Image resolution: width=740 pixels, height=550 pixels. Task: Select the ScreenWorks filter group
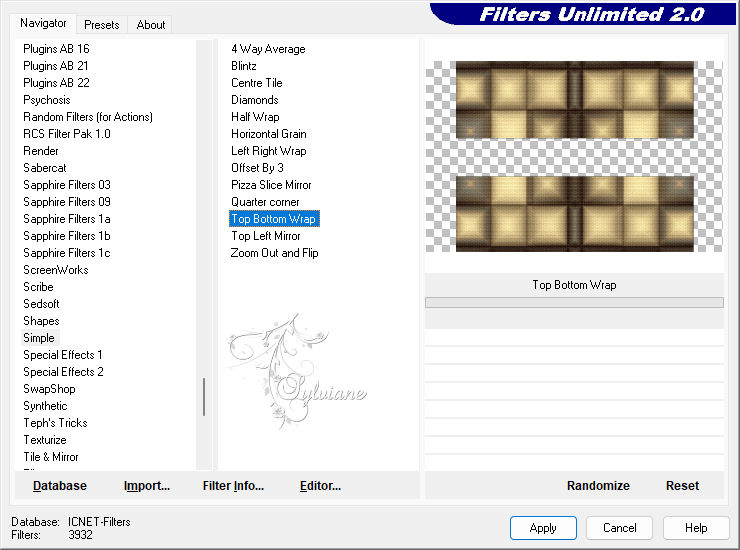click(x=56, y=270)
